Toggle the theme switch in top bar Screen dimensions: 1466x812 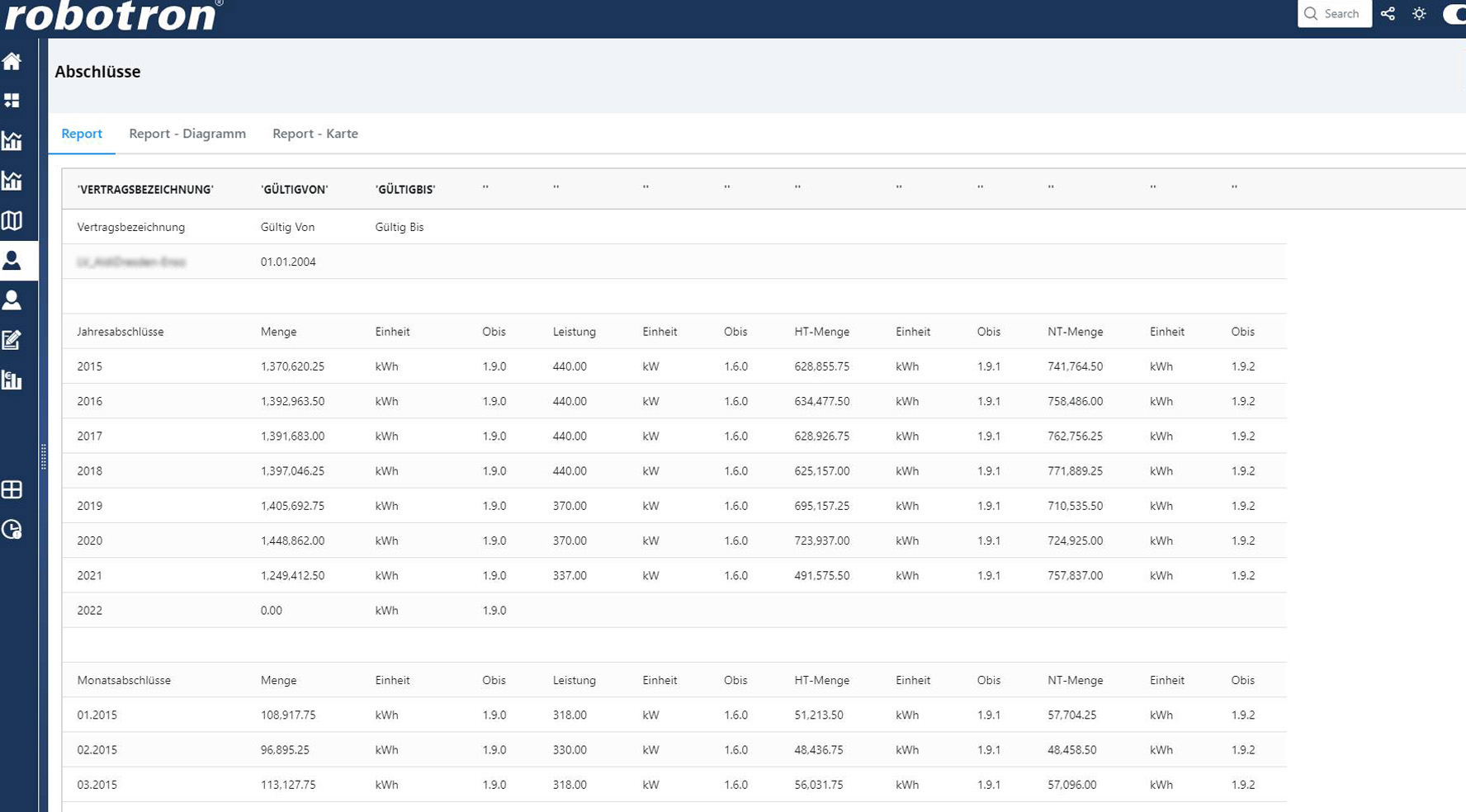point(1454,14)
